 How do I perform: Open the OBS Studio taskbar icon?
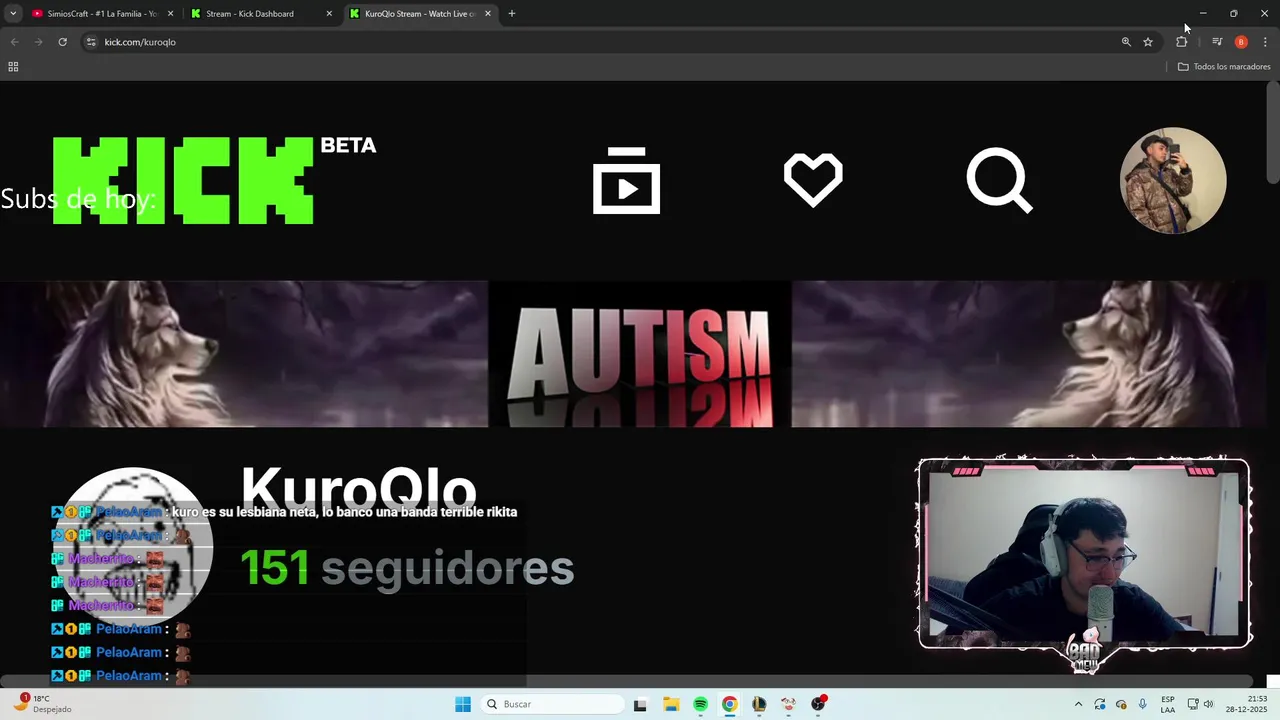(x=818, y=704)
